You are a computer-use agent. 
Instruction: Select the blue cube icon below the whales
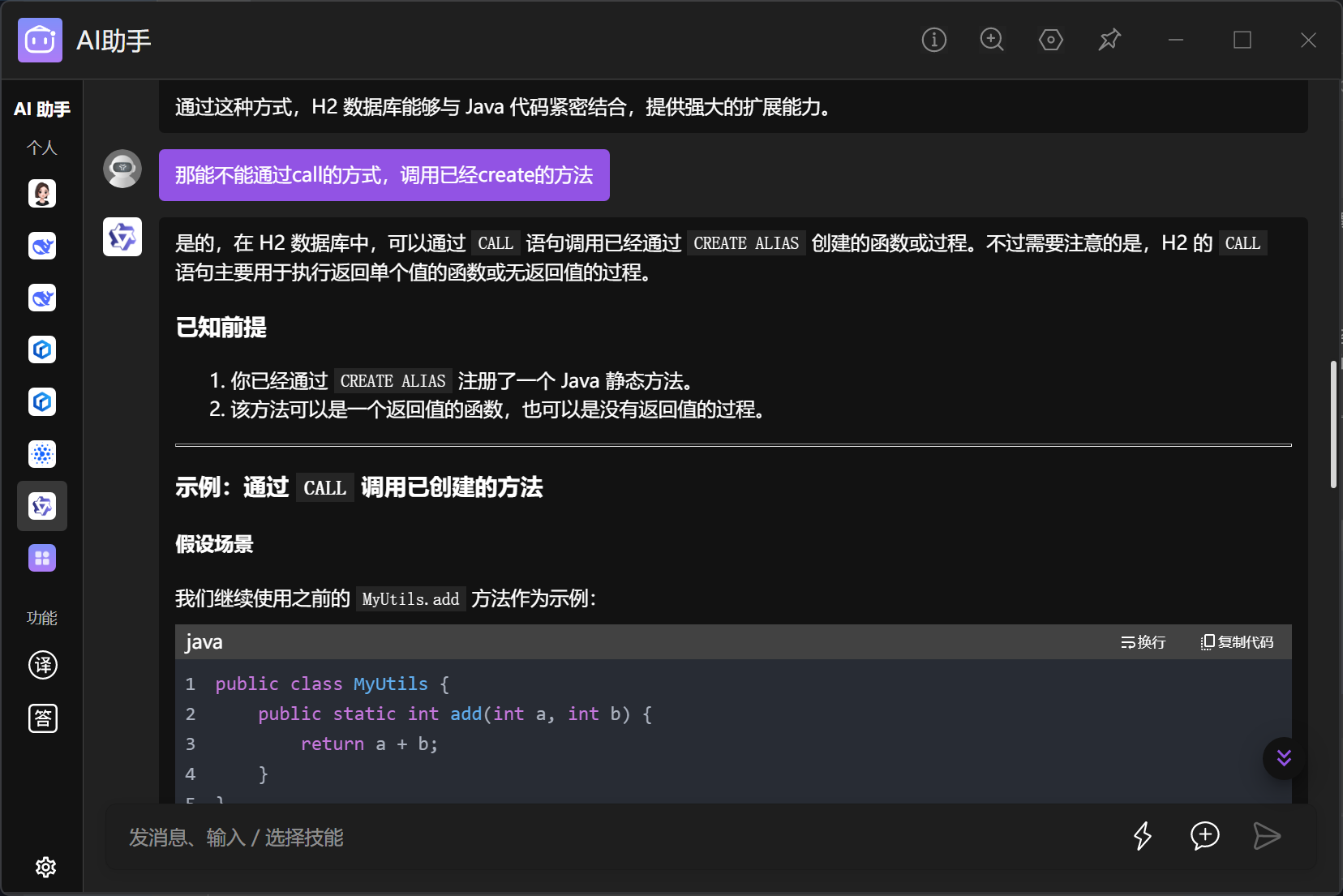point(42,349)
